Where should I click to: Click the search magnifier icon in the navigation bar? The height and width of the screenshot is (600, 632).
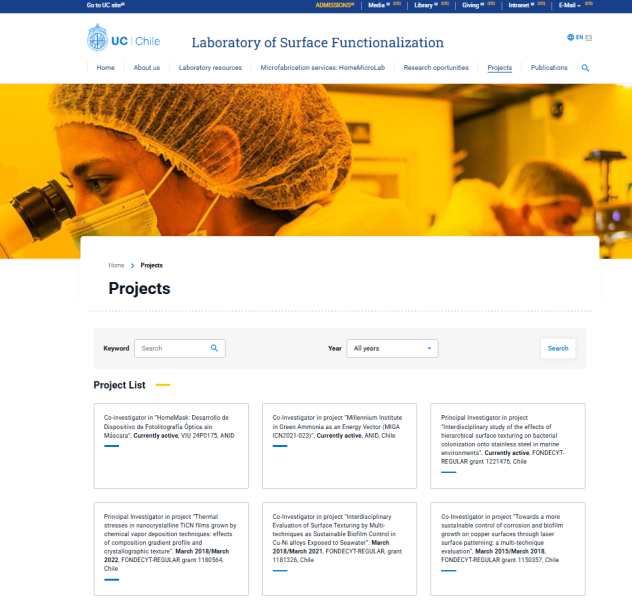pyautogui.click(x=585, y=68)
